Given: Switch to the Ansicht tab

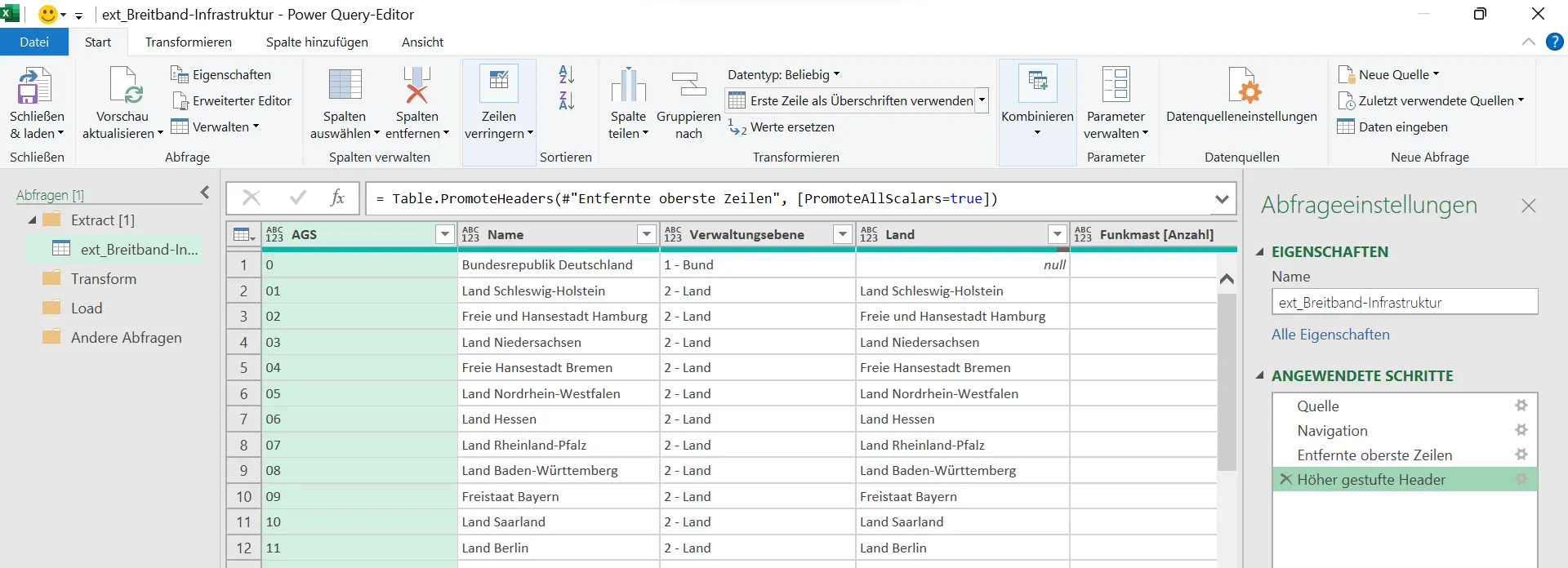Looking at the screenshot, I should pyautogui.click(x=422, y=42).
